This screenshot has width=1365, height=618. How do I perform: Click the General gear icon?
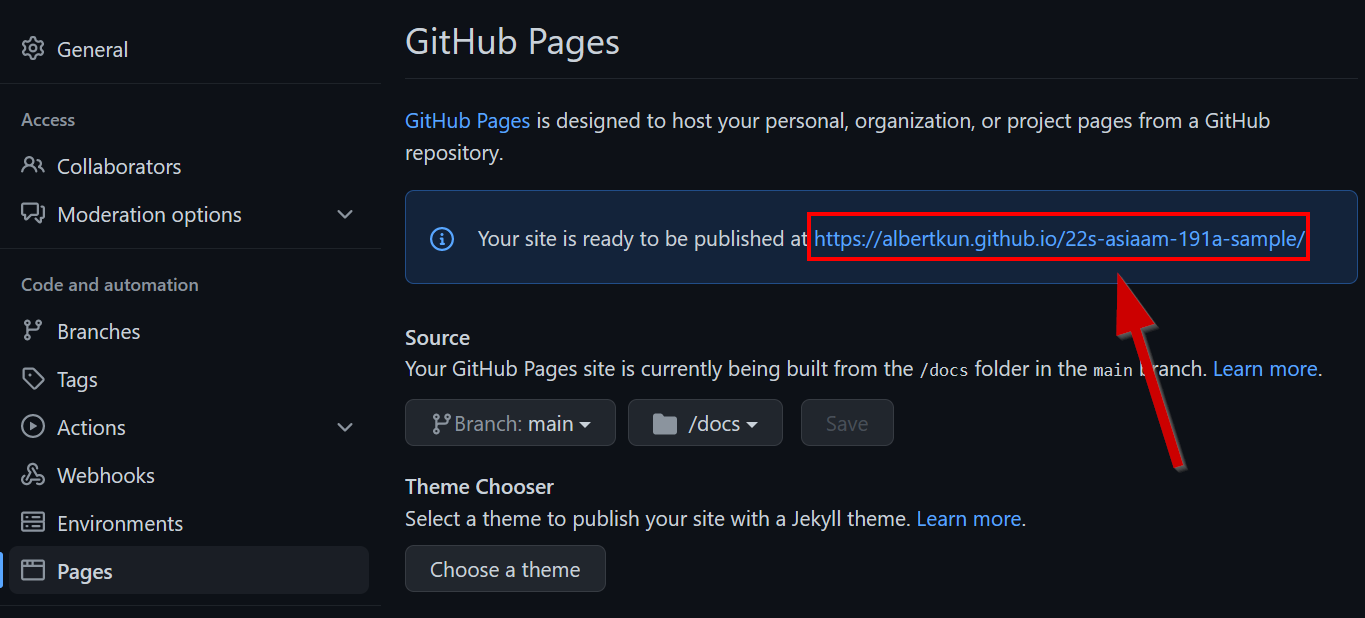coord(33,49)
